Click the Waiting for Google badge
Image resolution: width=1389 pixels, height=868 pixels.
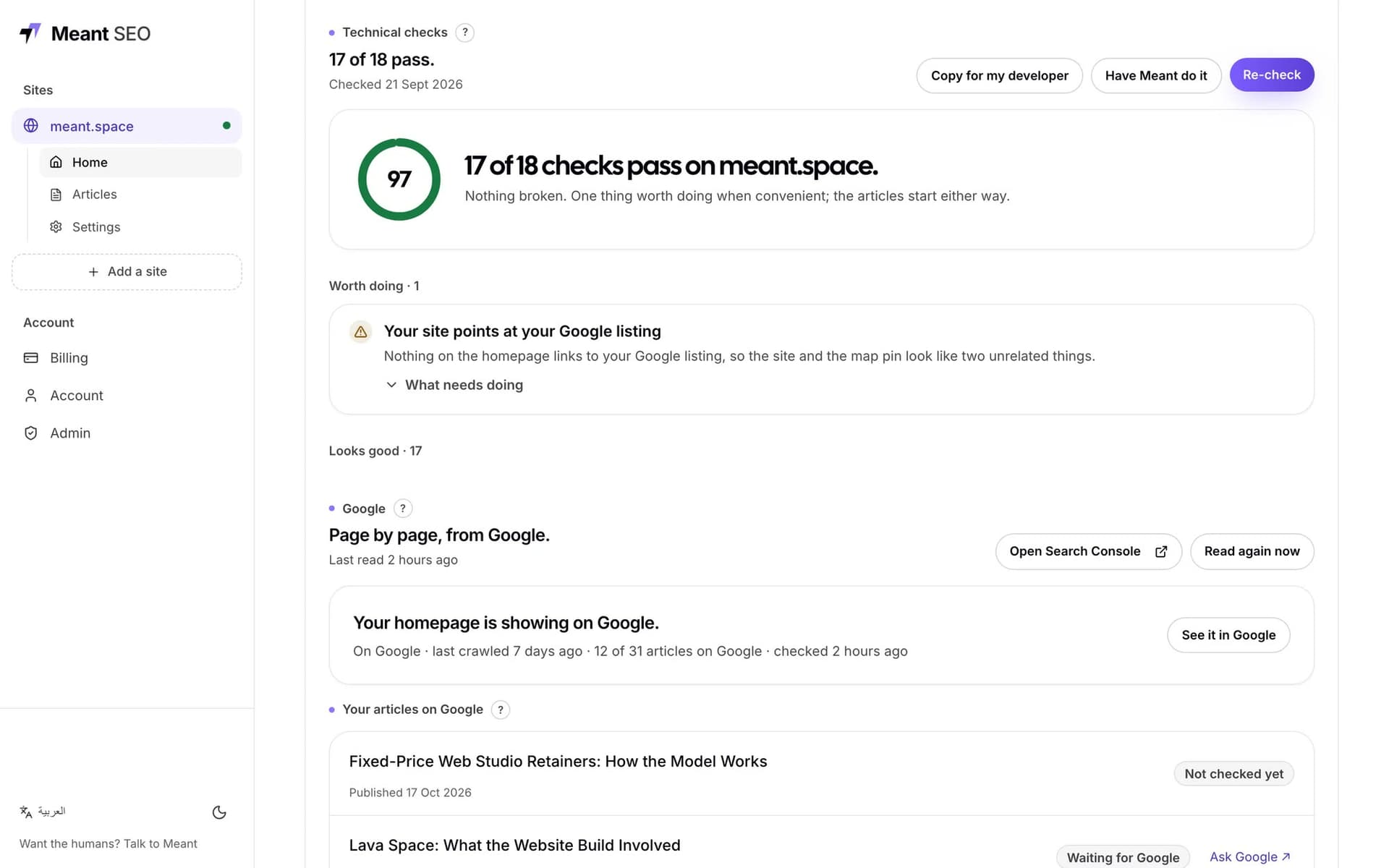1123,858
